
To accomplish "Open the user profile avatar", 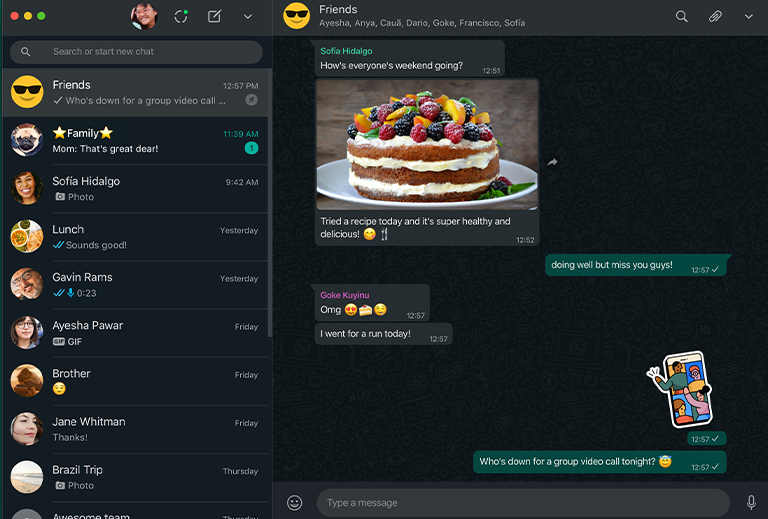I will (x=144, y=16).
